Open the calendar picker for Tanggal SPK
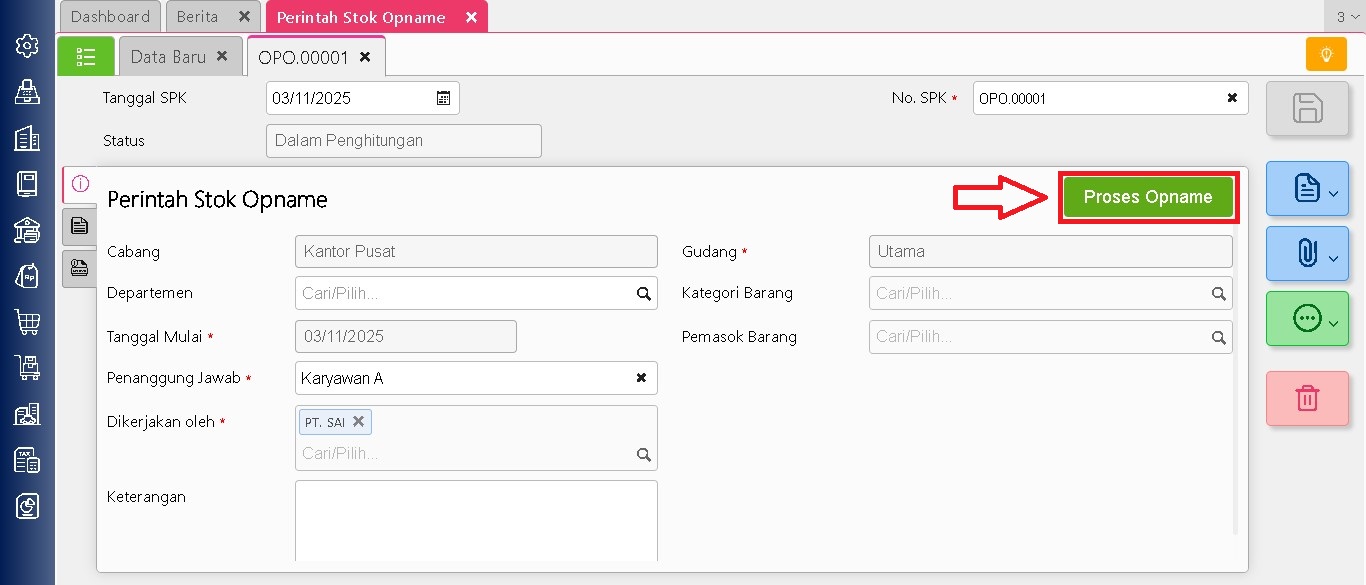Image resolution: width=1366 pixels, height=585 pixels. pyautogui.click(x=443, y=98)
